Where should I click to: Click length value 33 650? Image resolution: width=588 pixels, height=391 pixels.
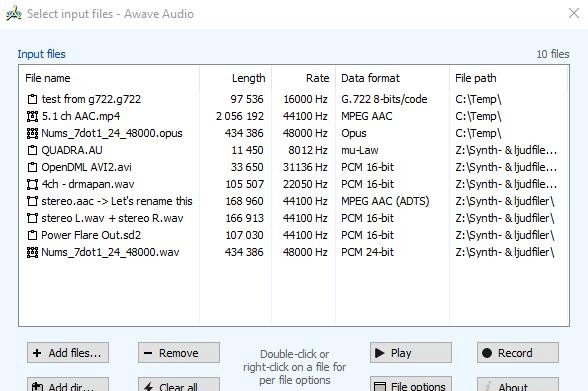247,167
